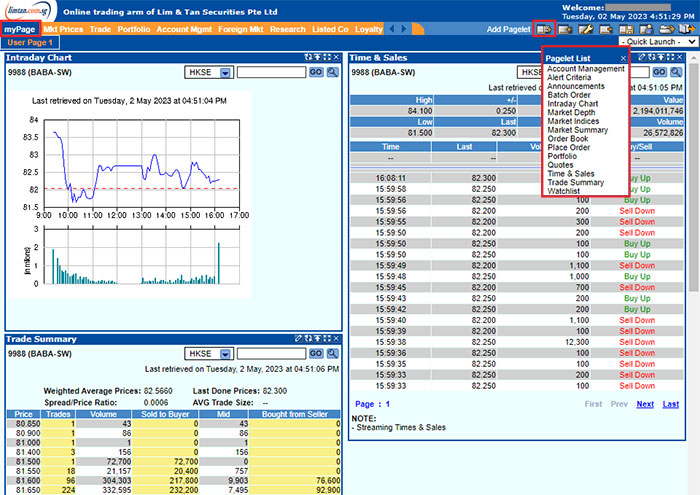
Task: Open the myPage tab
Action: point(20,29)
